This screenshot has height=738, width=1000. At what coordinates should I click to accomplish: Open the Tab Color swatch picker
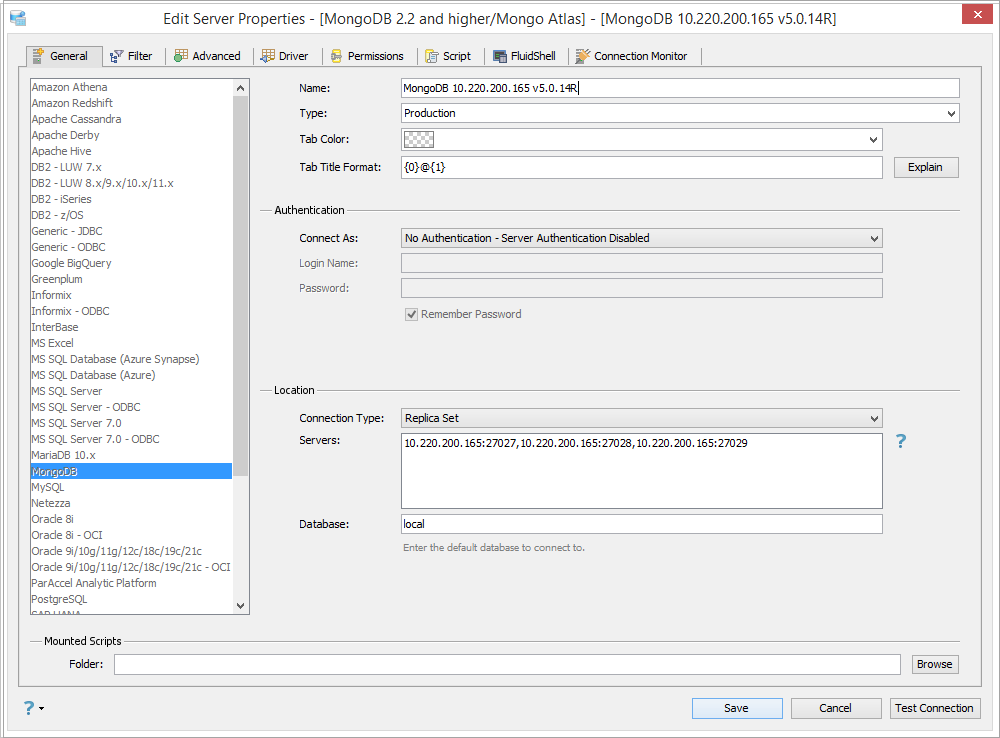click(642, 140)
